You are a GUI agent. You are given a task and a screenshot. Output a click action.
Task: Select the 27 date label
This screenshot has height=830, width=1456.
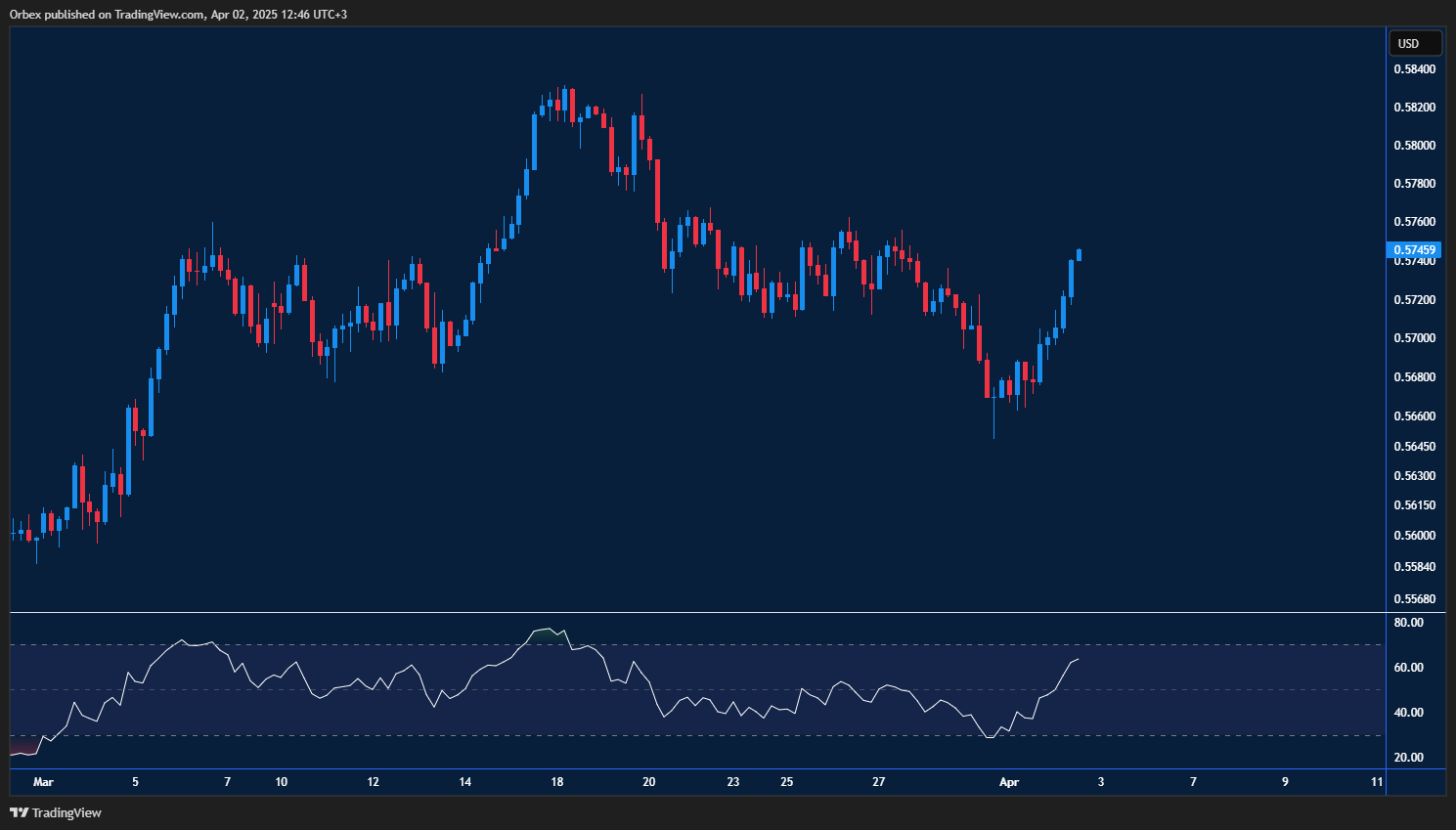[x=878, y=782]
